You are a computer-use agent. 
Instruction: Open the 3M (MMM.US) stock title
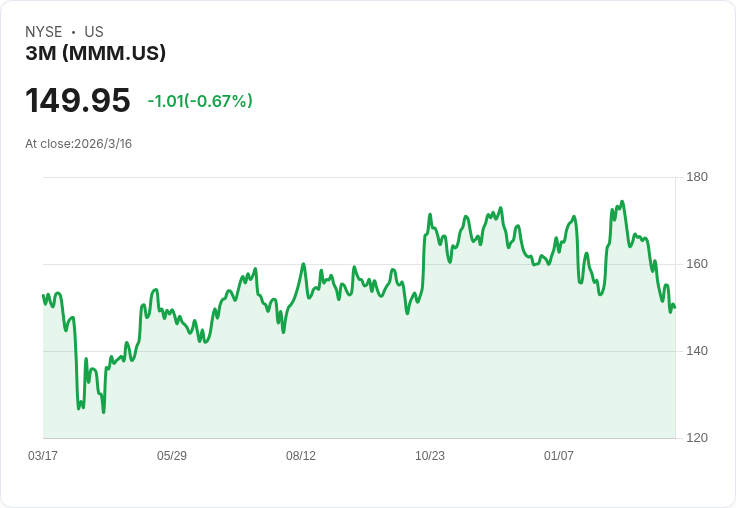click(x=96, y=54)
